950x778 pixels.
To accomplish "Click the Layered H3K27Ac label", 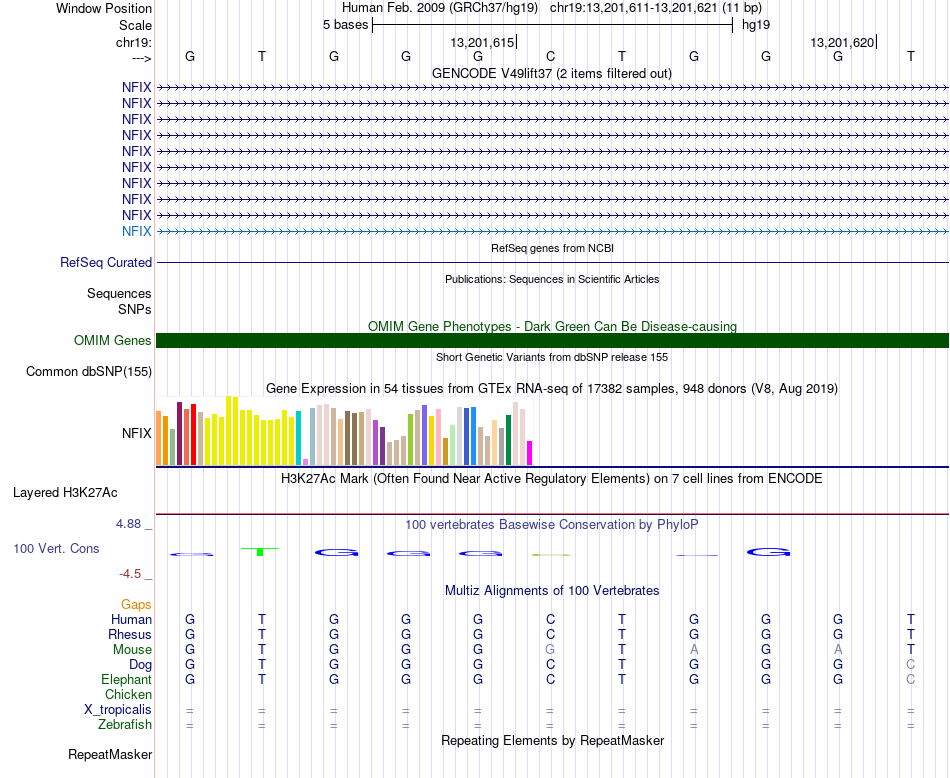I will coord(65,493).
